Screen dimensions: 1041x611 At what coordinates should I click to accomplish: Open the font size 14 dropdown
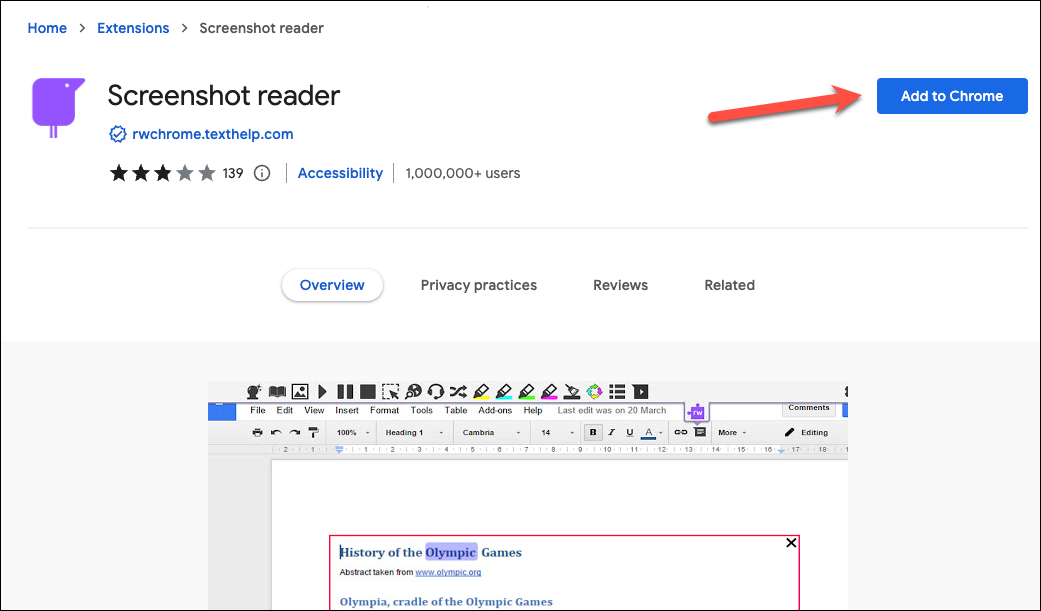pyautogui.click(x=557, y=432)
